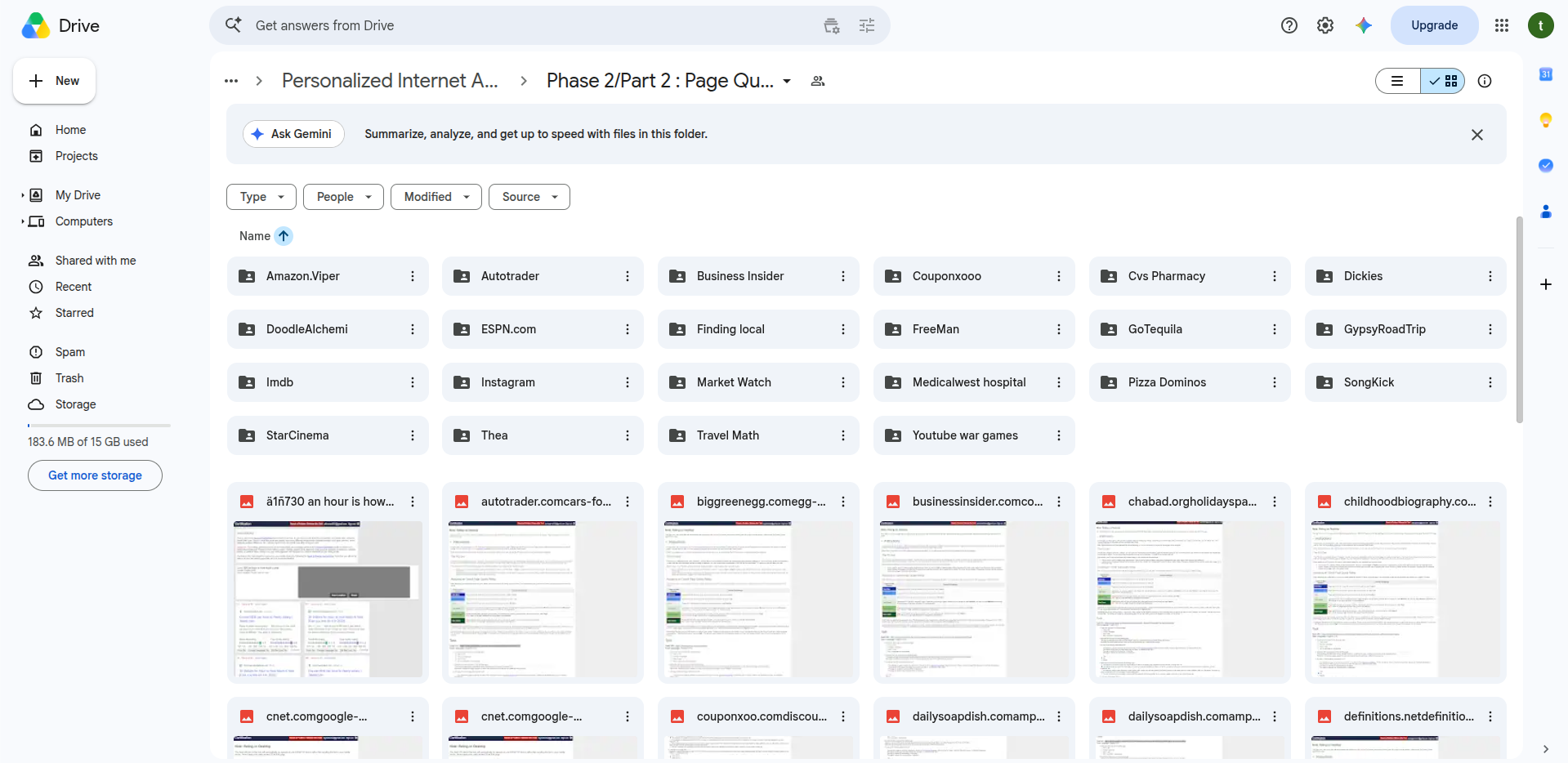This screenshot has height=763, width=1568.
Task: Open more actions for Youtube war games
Action: point(1059,435)
